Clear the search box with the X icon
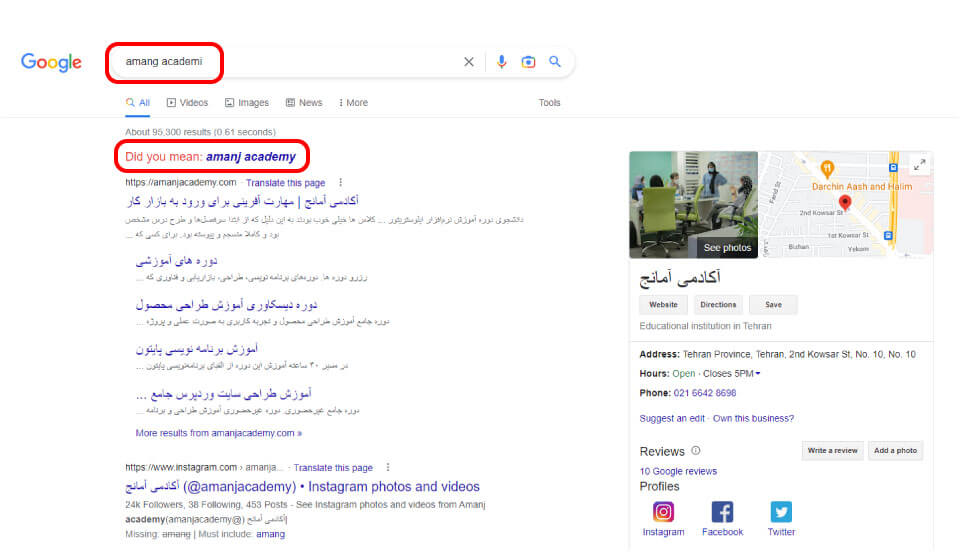This screenshot has width=960, height=560. point(468,62)
